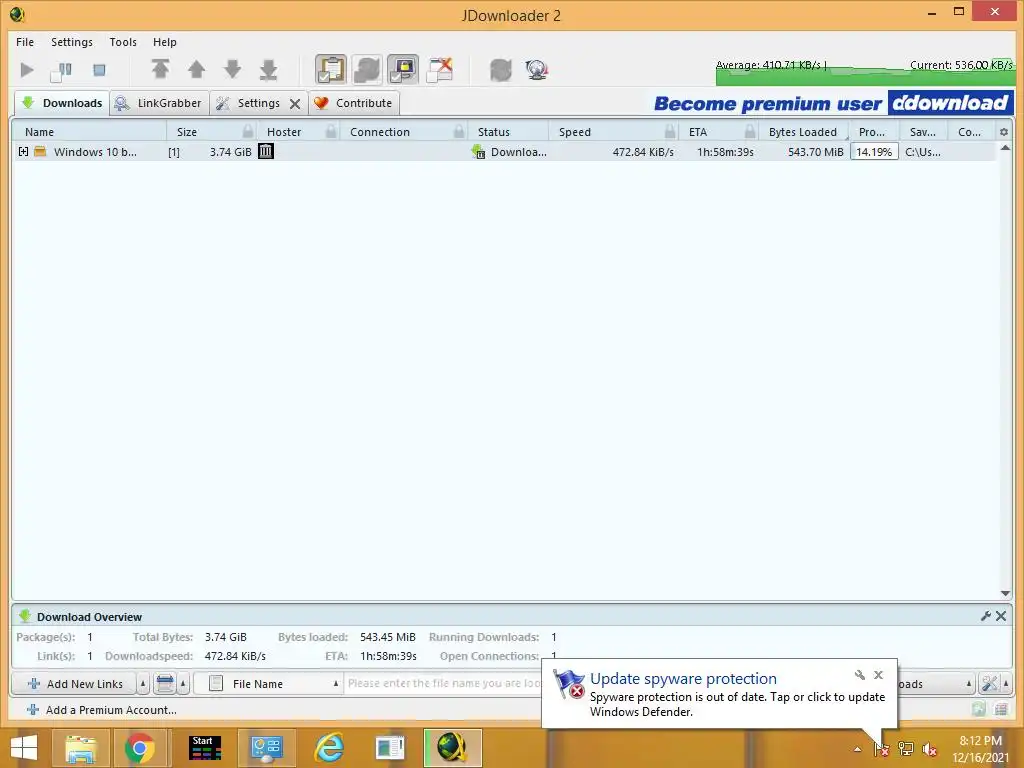Open Internet Explorer from the taskbar
This screenshot has width=1024, height=768.
pos(328,748)
